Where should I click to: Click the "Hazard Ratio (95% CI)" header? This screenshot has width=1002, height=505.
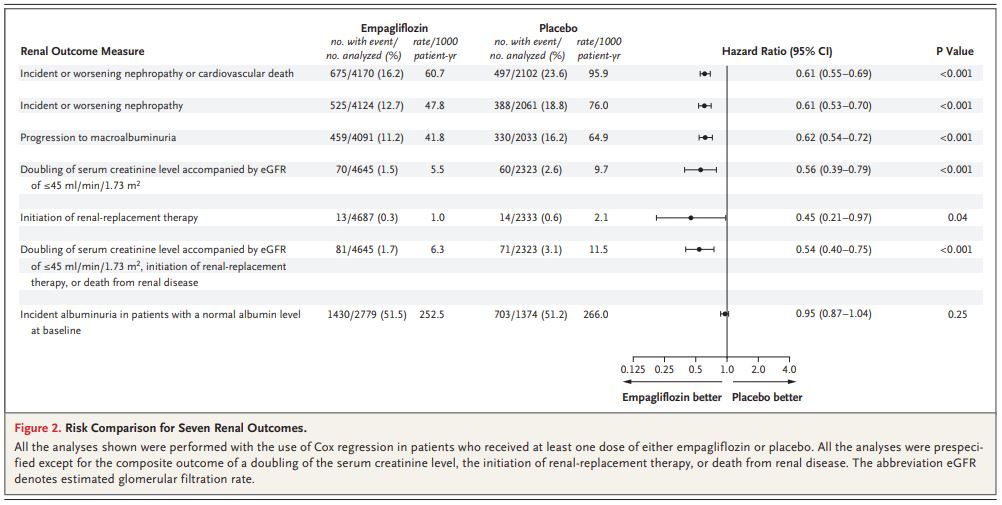click(x=776, y=51)
